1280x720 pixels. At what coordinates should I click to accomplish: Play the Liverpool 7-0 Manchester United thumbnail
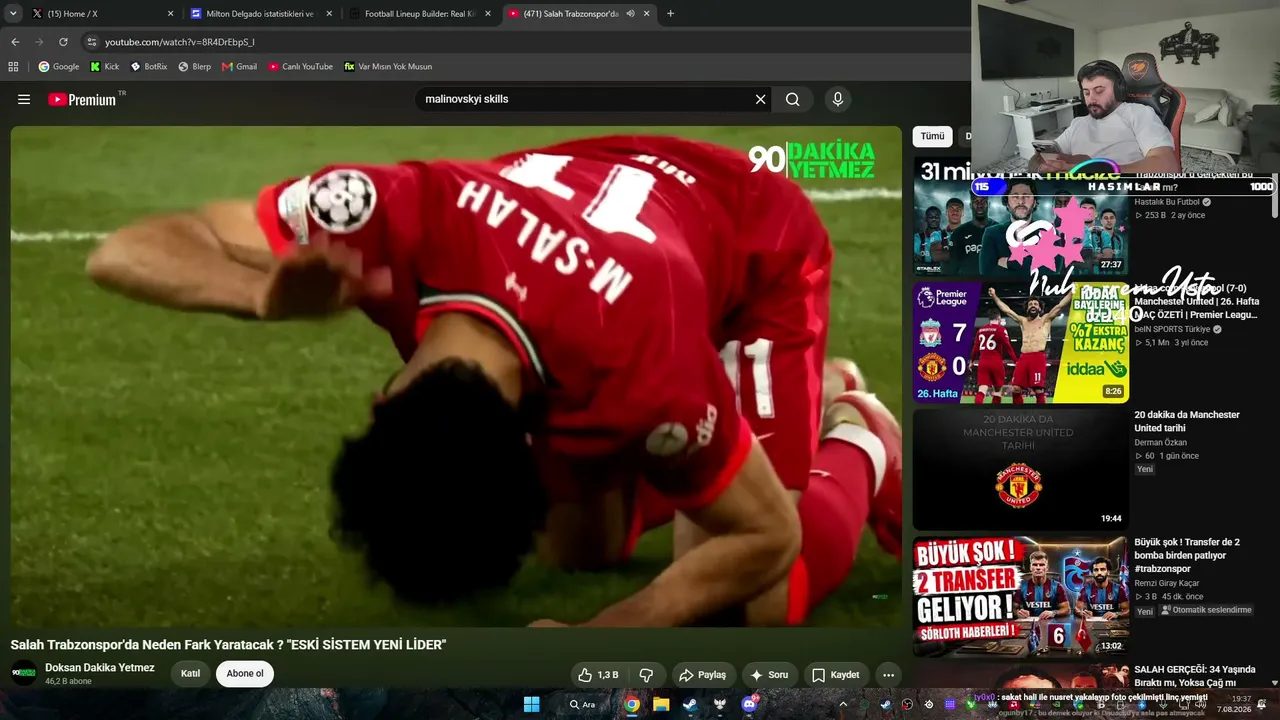pyautogui.click(x=1020, y=342)
